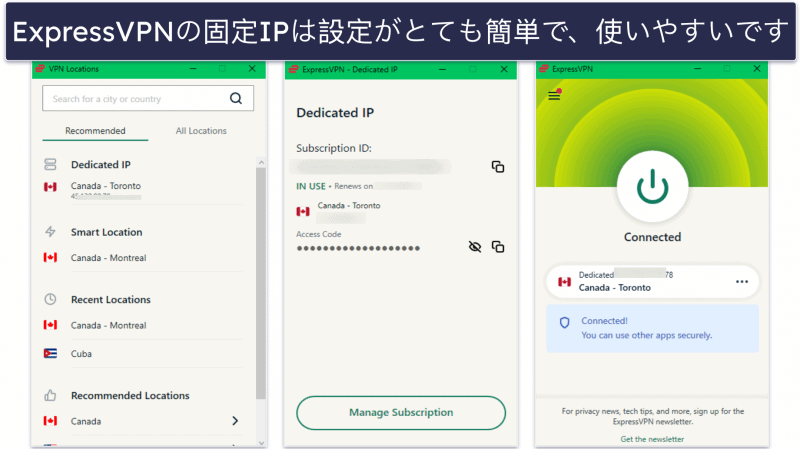
Task: Click the IN USE status text
Action: point(311,186)
